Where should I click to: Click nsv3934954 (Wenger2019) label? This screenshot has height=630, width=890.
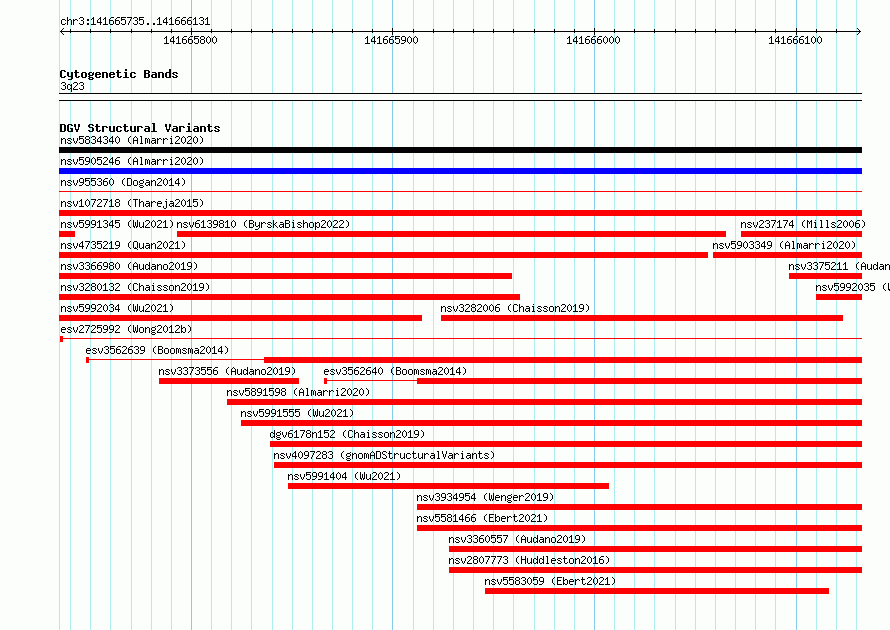(485, 497)
